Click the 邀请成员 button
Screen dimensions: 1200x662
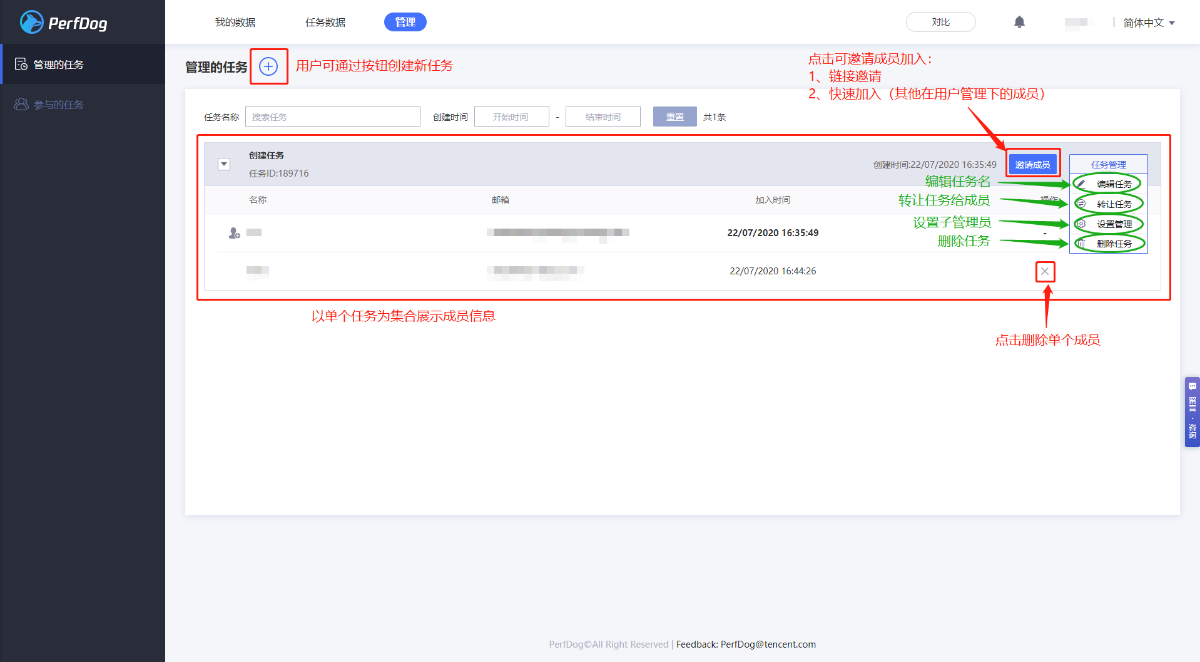1033,165
